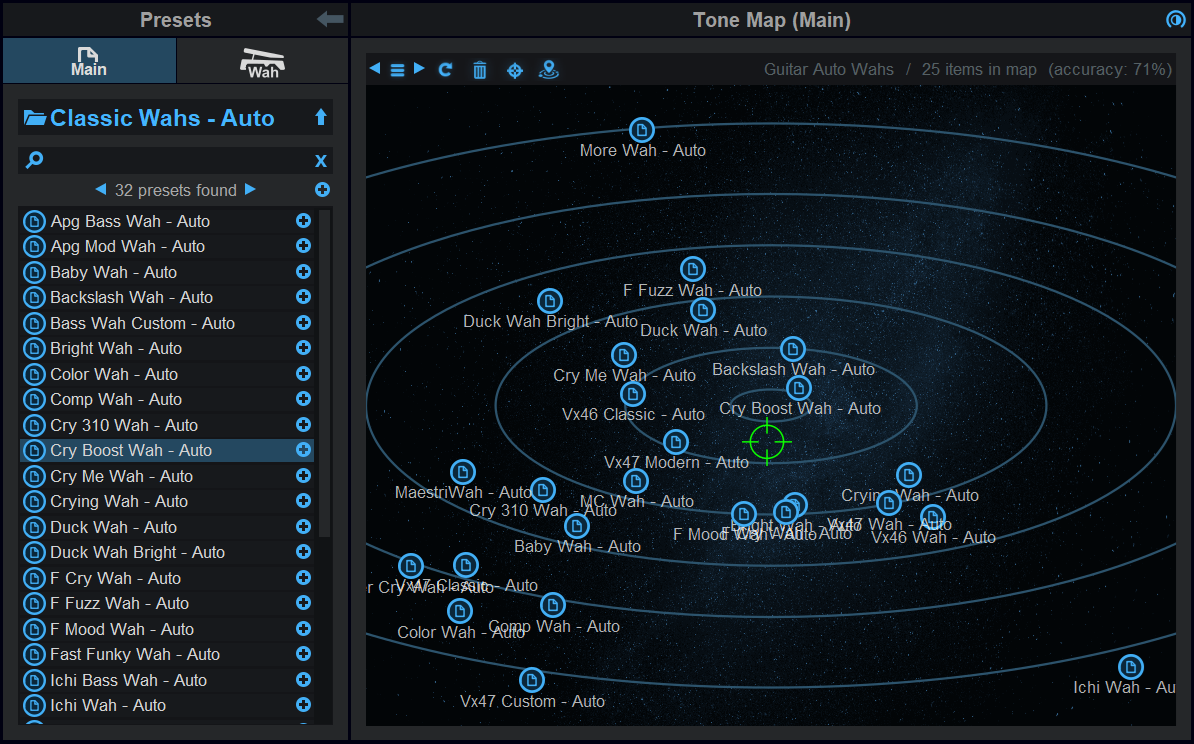The image size is (1194, 744).
Task: Go to the previous preset with the left arrow
Action: click(101, 189)
